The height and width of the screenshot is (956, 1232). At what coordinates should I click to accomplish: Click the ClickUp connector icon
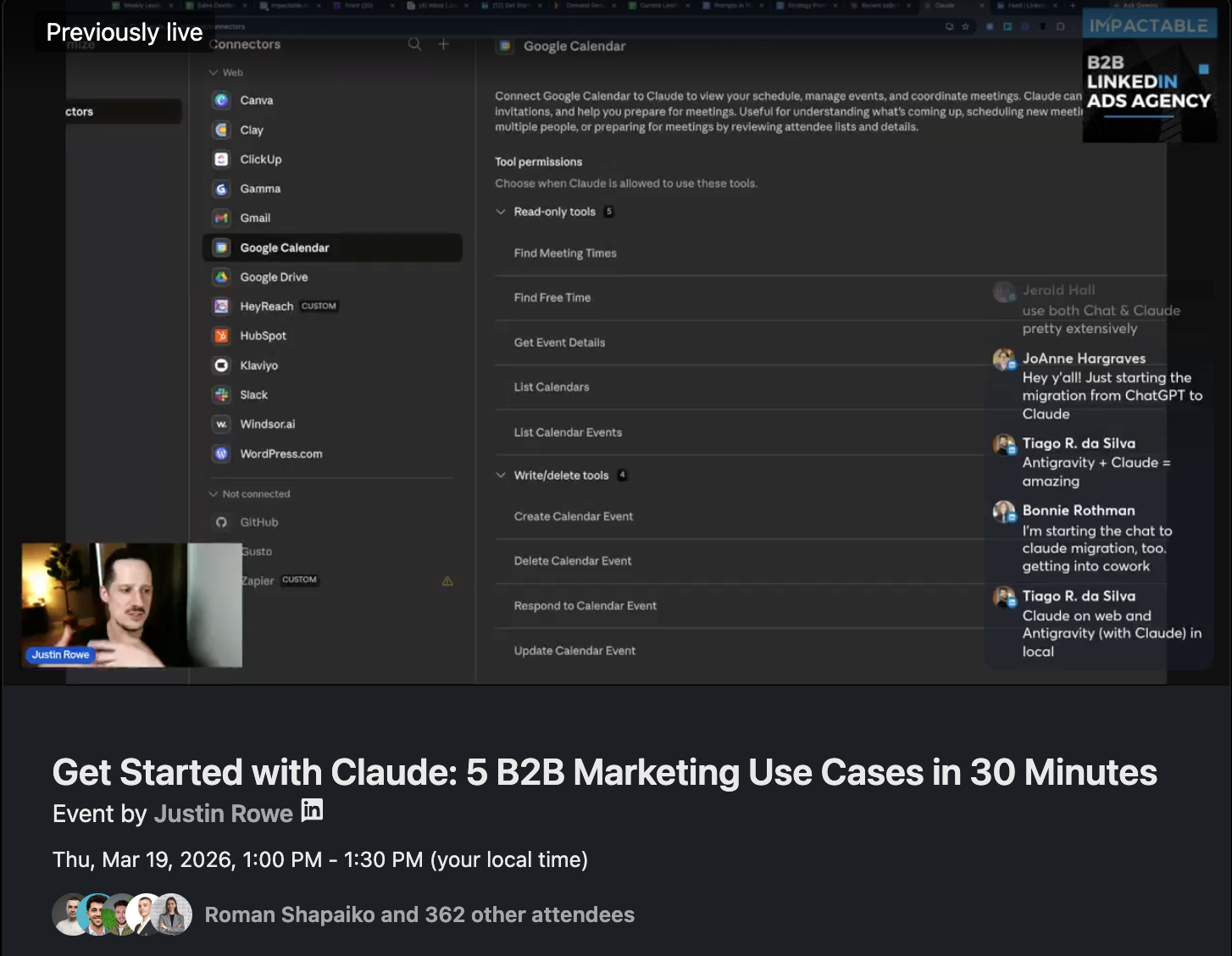pyautogui.click(x=221, y=159)
